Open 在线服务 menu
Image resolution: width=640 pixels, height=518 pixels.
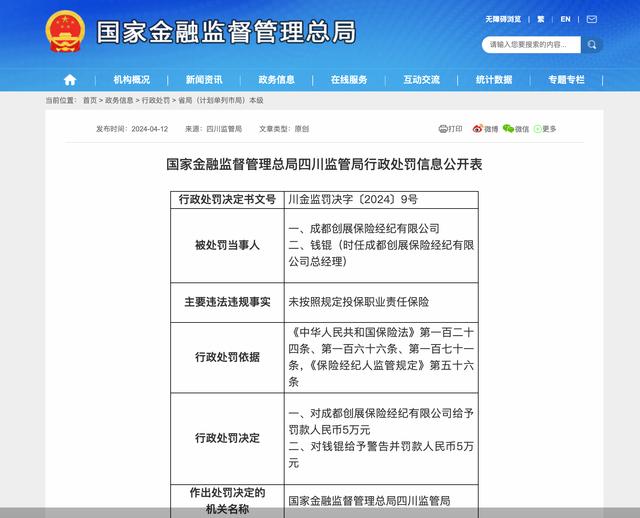(349, 80)
